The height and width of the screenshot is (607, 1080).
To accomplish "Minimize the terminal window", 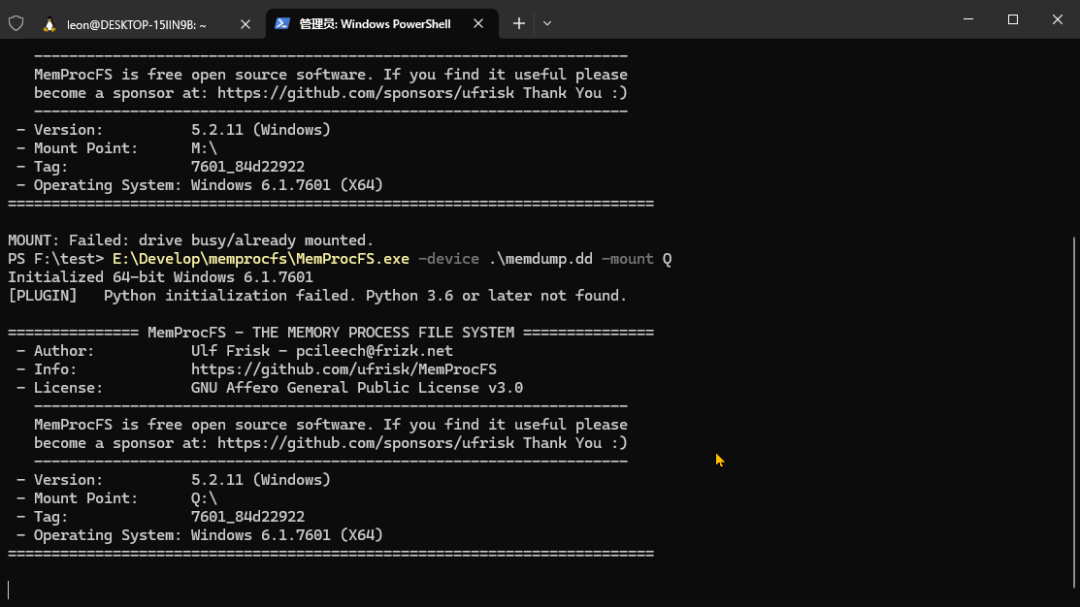I will coord(968,19).
